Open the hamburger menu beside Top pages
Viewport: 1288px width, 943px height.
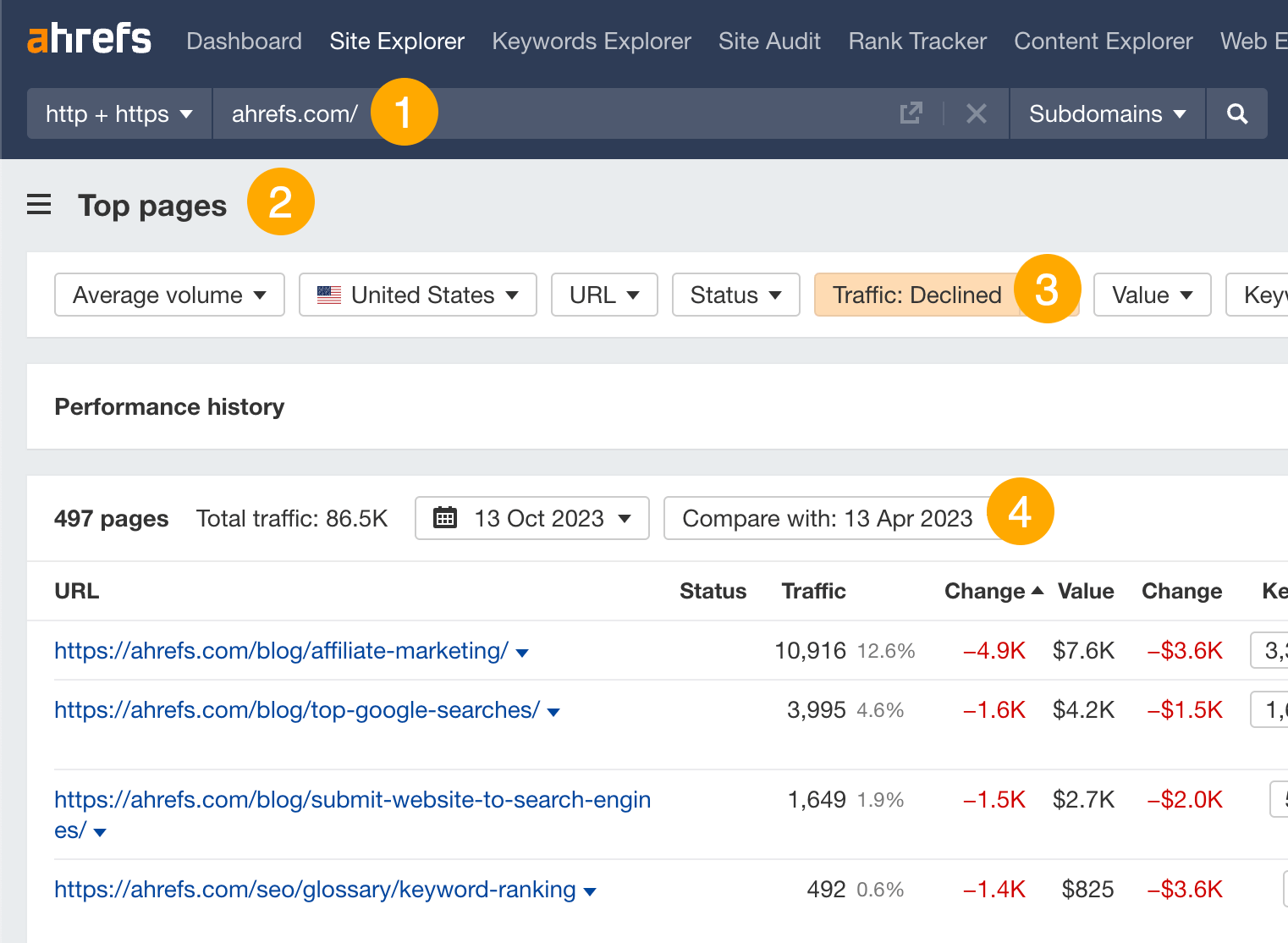click(x=39, y=203)
